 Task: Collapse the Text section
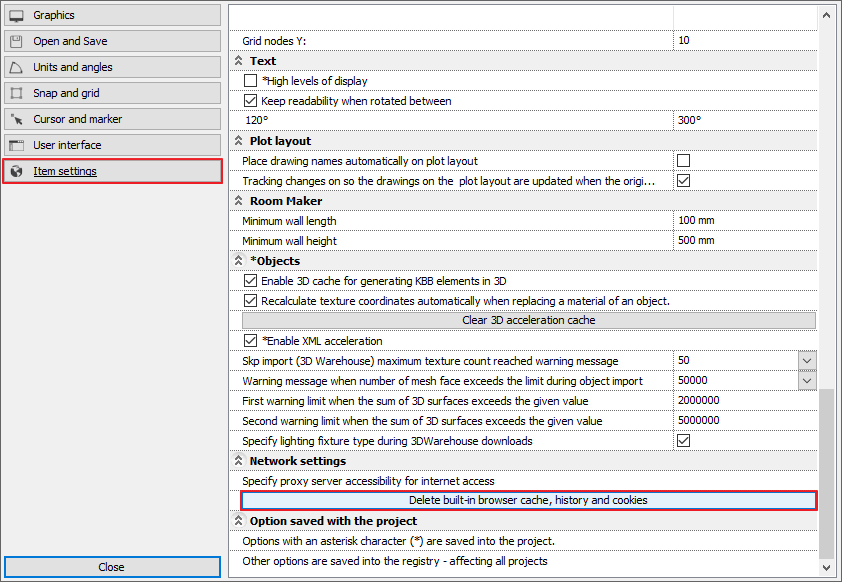click(x=238, y=61)
